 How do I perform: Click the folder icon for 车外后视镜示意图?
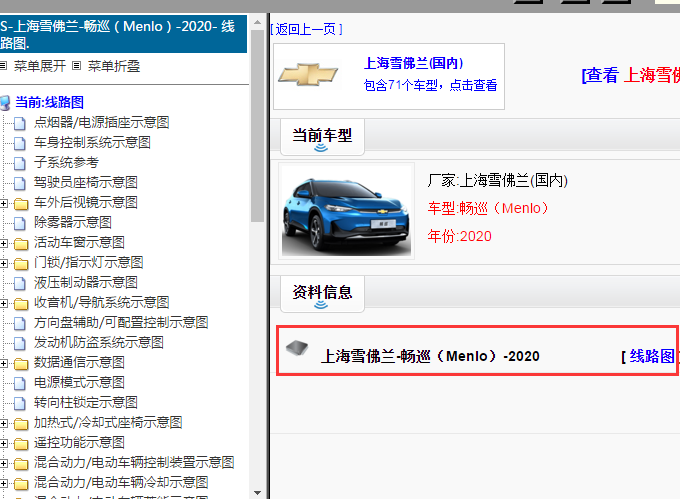click(21, 203)
